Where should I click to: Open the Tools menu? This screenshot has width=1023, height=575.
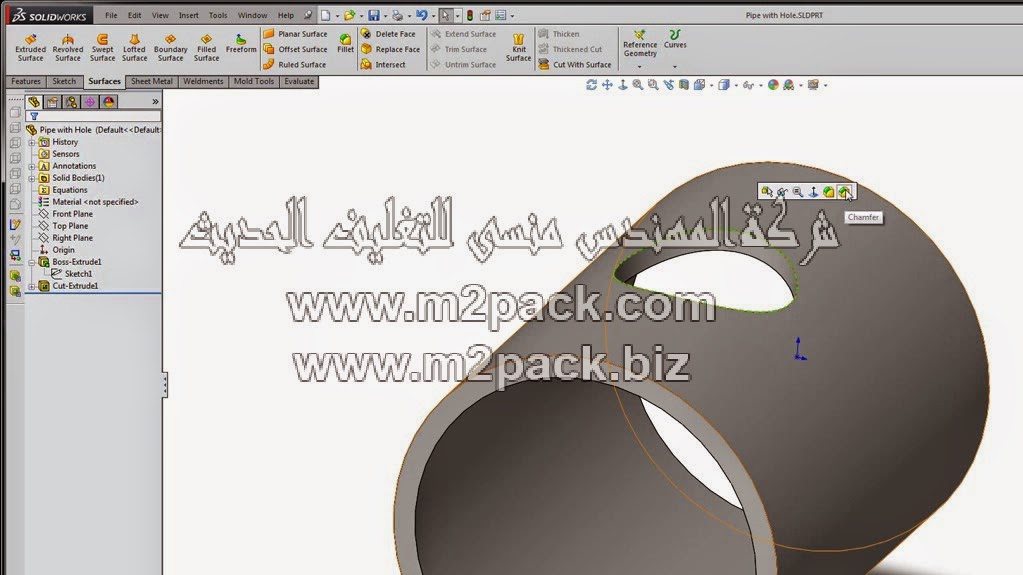[x=218, y=15]
